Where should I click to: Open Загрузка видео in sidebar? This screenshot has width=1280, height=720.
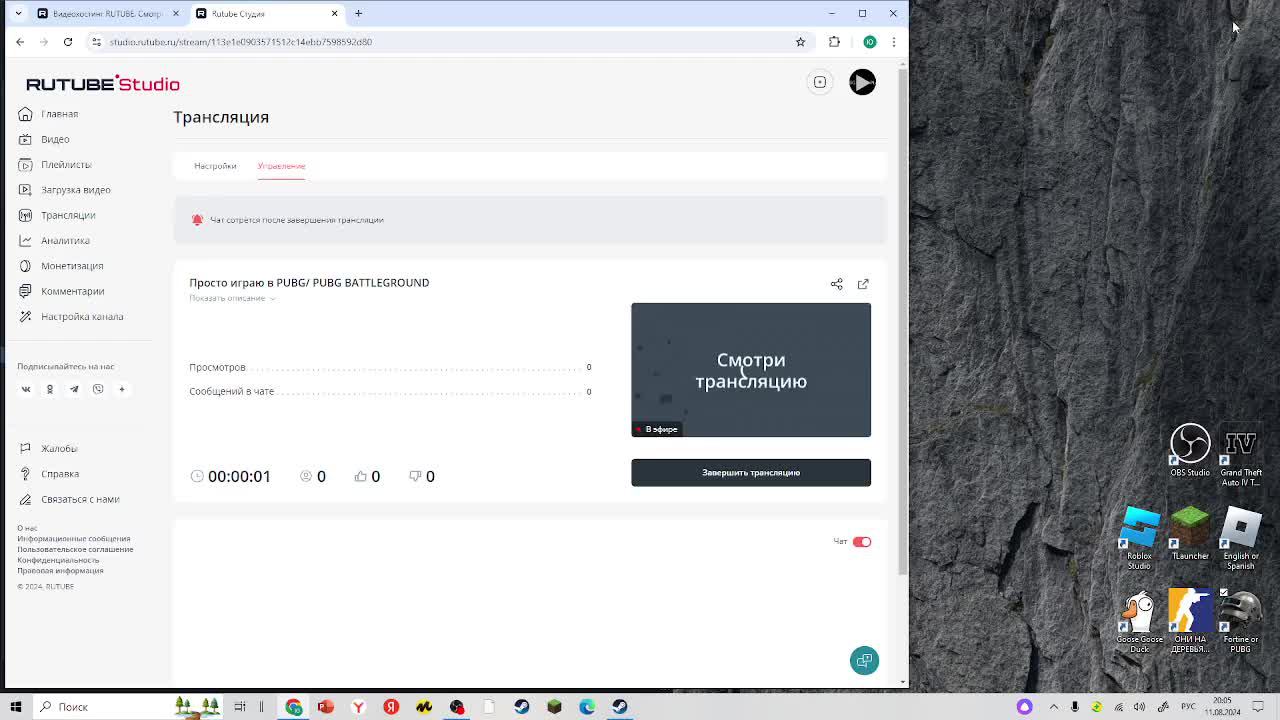[65, 190]
